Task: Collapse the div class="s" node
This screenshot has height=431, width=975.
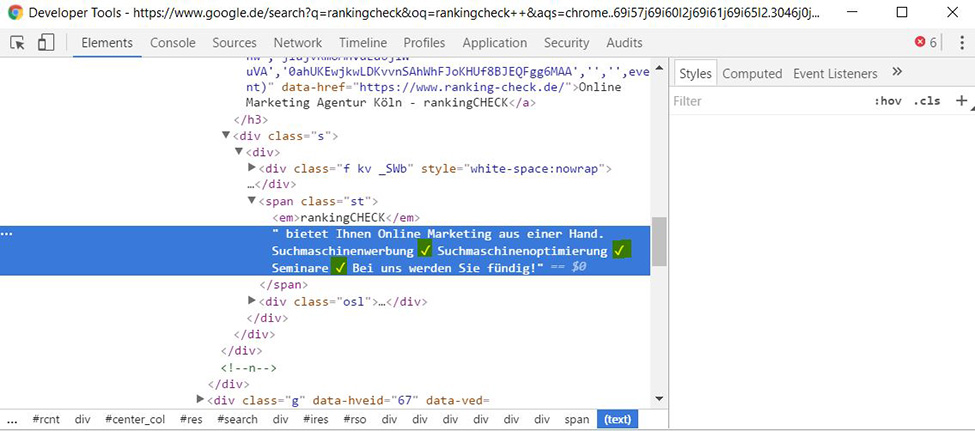Action: 225,136
